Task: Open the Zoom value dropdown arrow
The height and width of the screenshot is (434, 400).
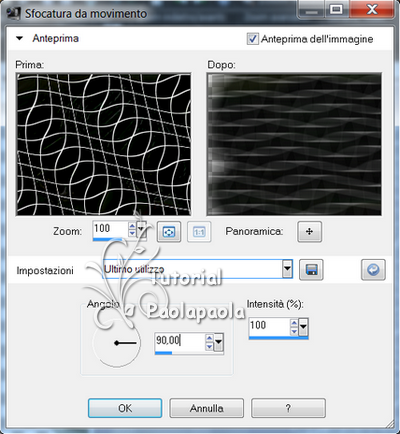Action: pos(141,229)
